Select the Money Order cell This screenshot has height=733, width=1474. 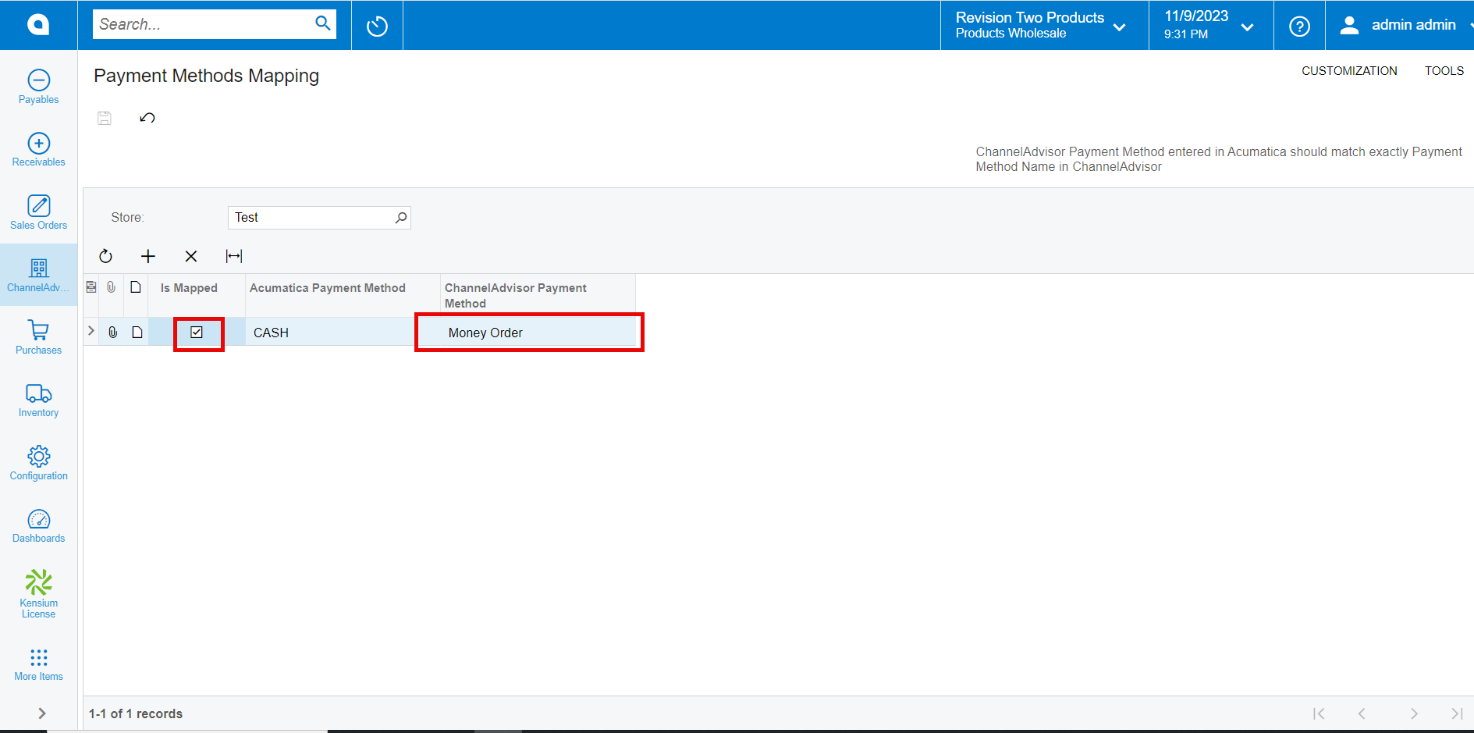[538, 332]
